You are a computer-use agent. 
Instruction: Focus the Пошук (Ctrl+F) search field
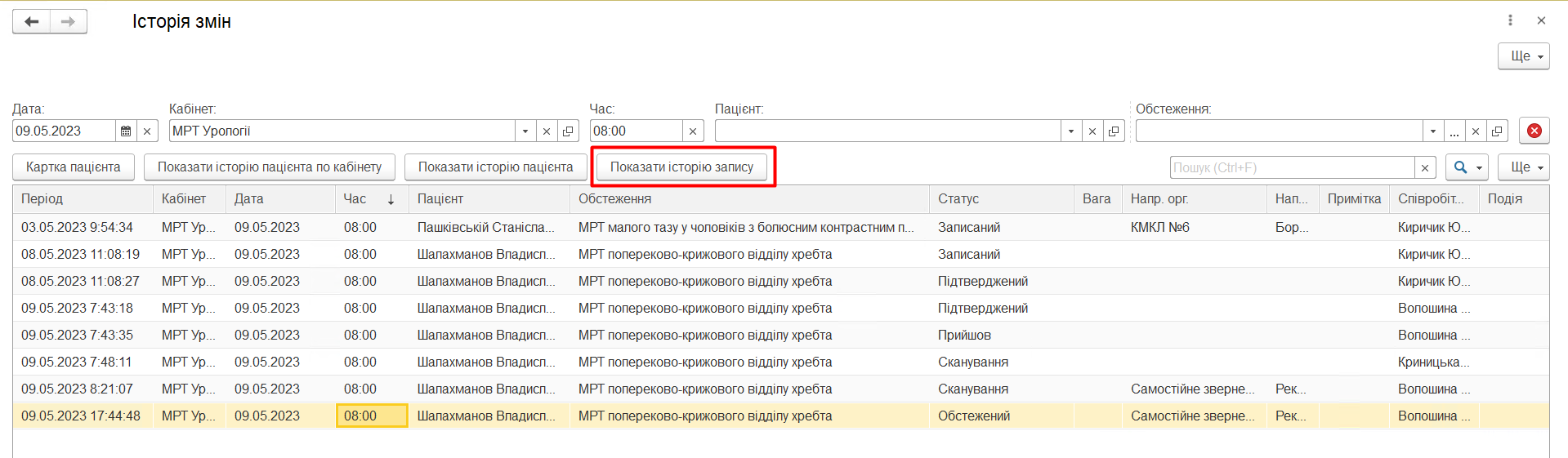point(1291,167)
